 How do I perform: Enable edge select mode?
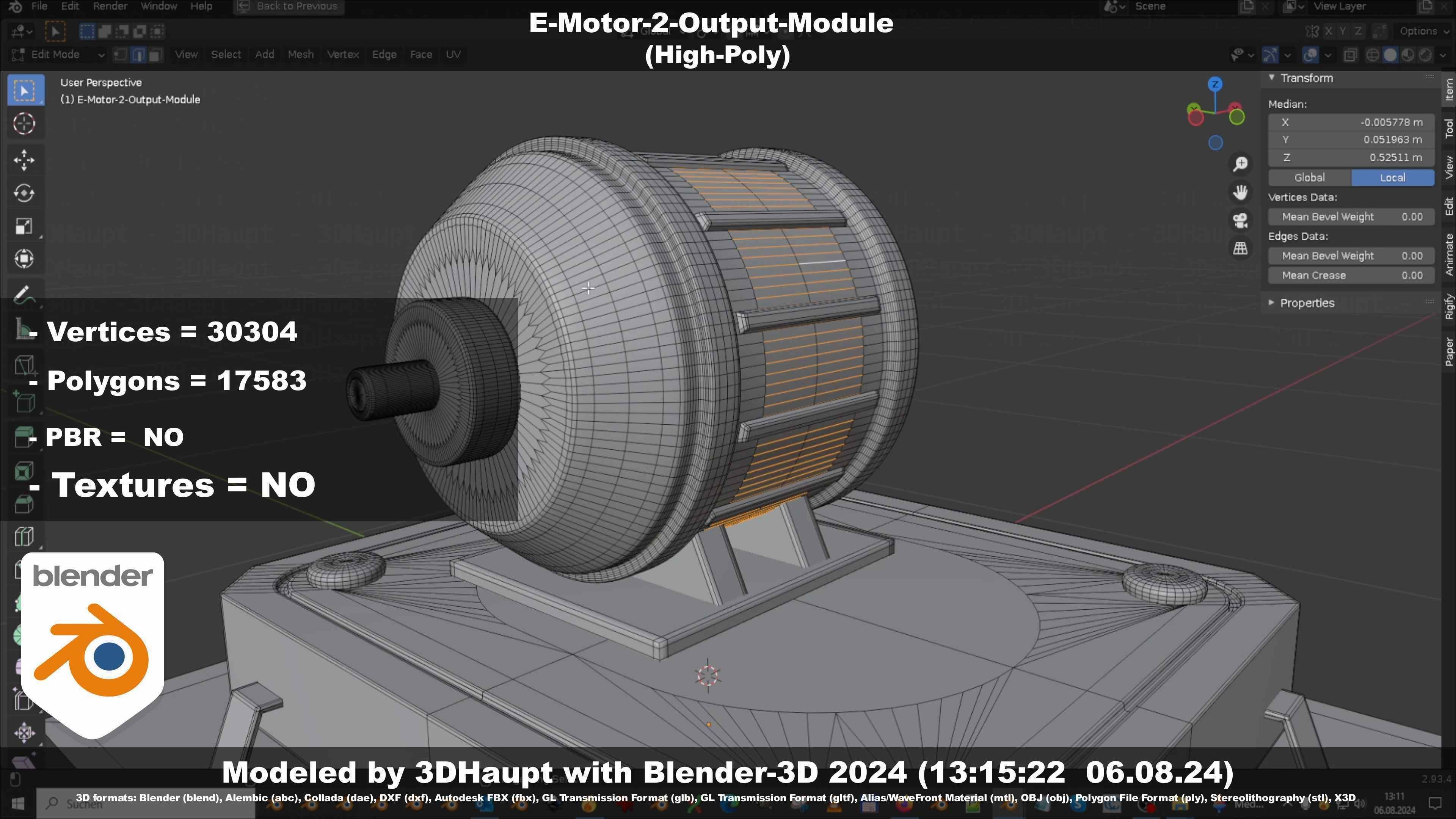(138, 54)
